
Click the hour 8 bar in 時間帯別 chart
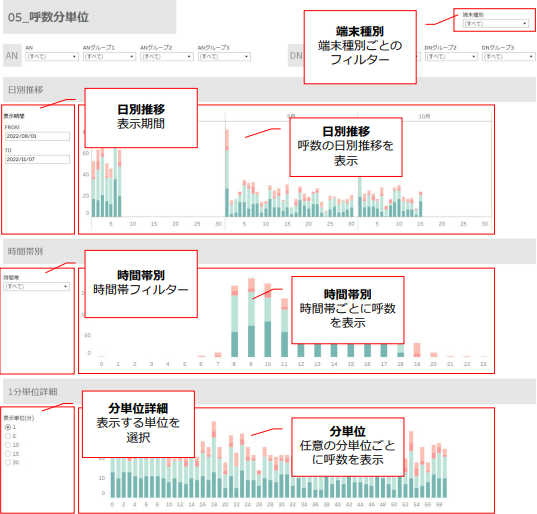click(235, 322)
